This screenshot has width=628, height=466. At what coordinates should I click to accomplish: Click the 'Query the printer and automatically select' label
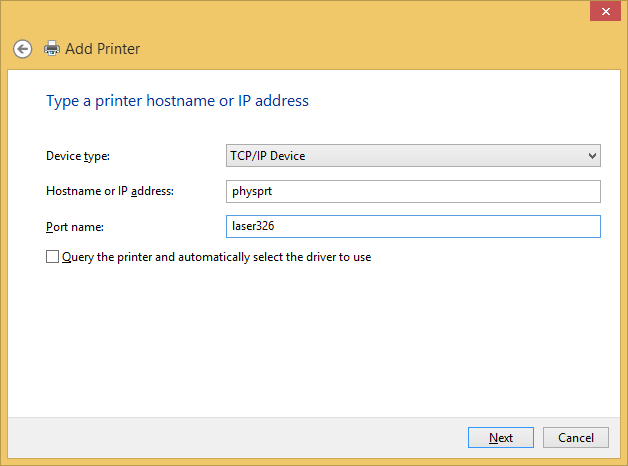[216, 257]
